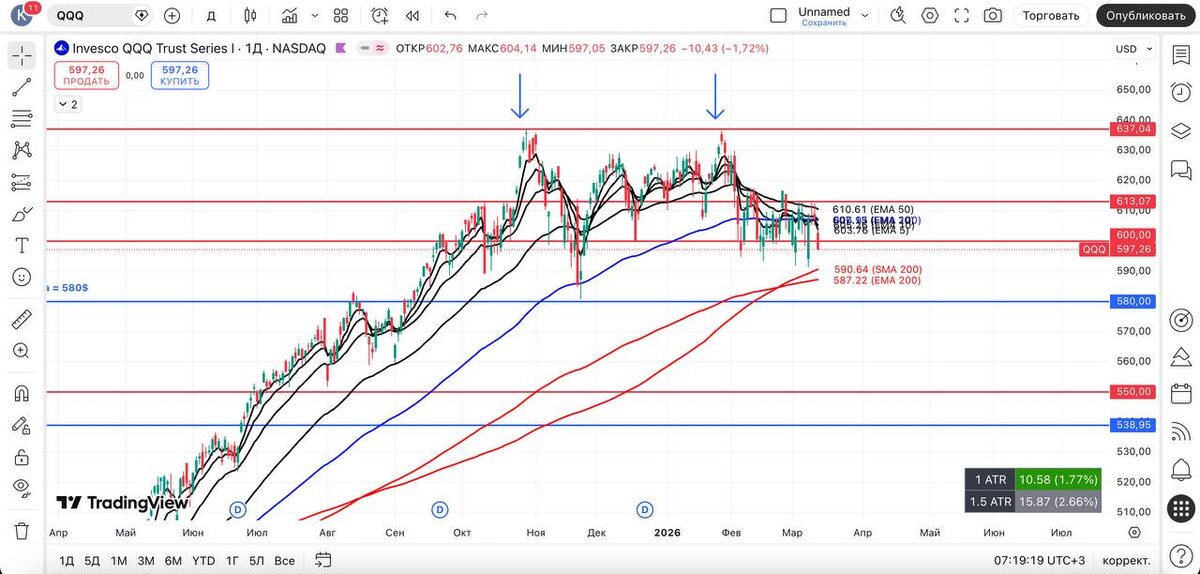Open the indicators menu
This screenshot has height=574, width=1200.
pyautogui.click(x=289, y=15)
